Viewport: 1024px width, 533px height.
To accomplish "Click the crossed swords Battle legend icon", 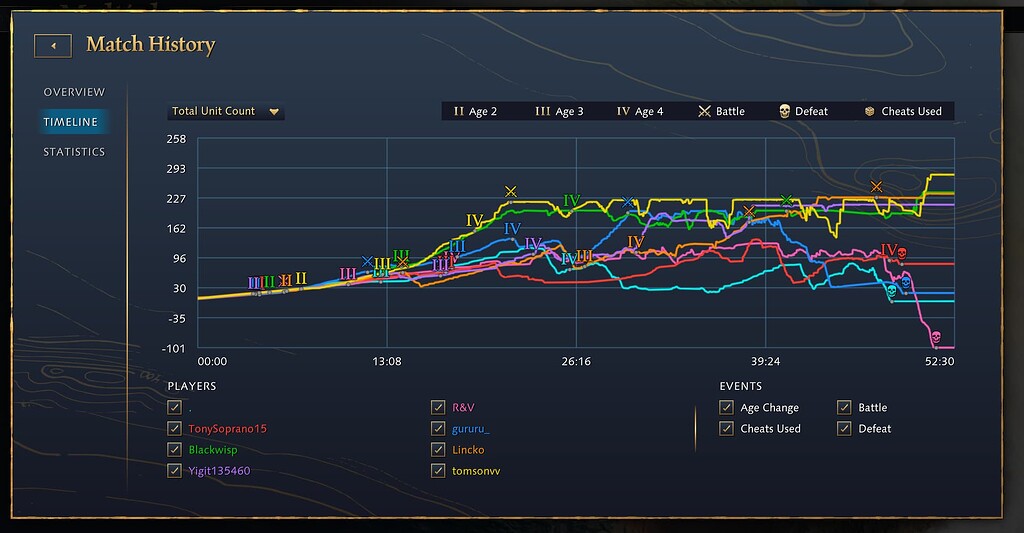I will point(704,111).
